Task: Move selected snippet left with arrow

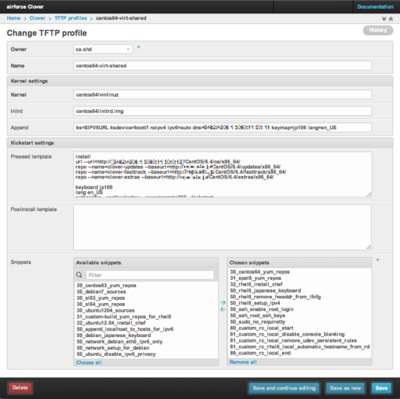Action: click(x=223, y=309)
